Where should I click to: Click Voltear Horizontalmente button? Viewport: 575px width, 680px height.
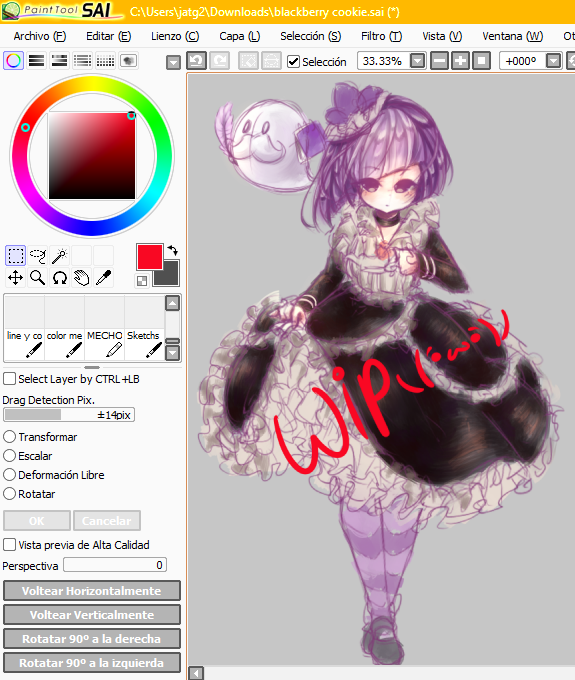point(91,591)
